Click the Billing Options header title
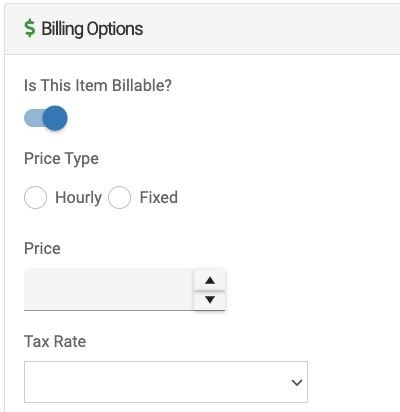Viewport: 400px width, 412px height. pos(92,29)
